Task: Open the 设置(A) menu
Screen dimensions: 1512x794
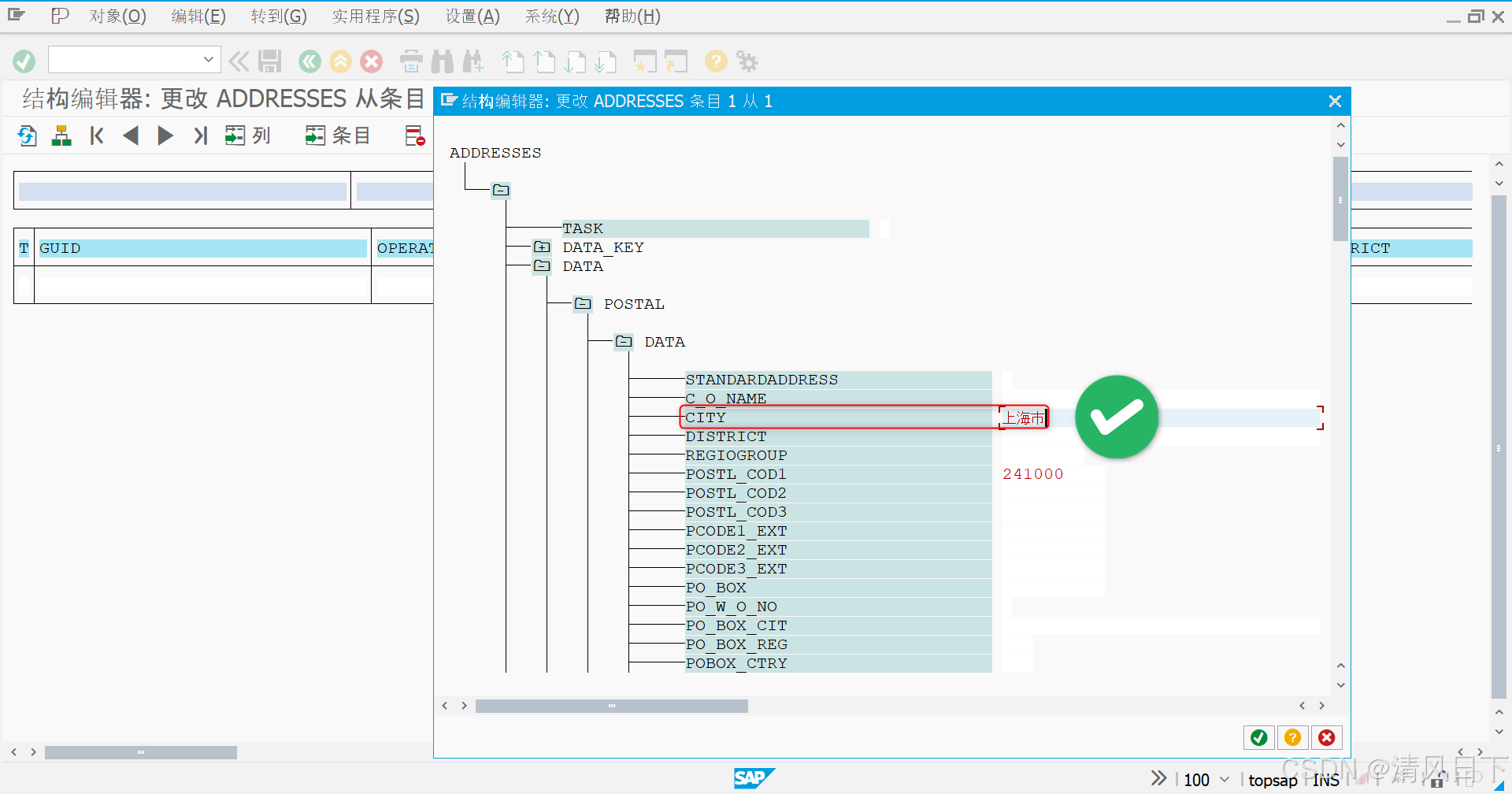Action: (x=472, y=16)
